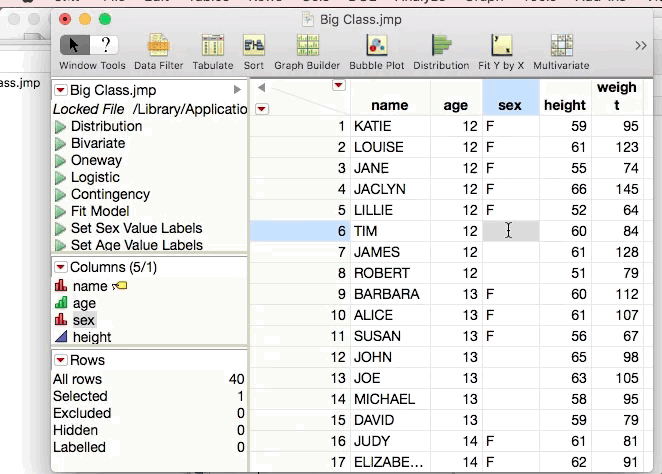The height and width of the screenshot is (474, 662).
Task: Run the Set Age Value Labels script
Action: pyautogui.click(x=60, y=245)
